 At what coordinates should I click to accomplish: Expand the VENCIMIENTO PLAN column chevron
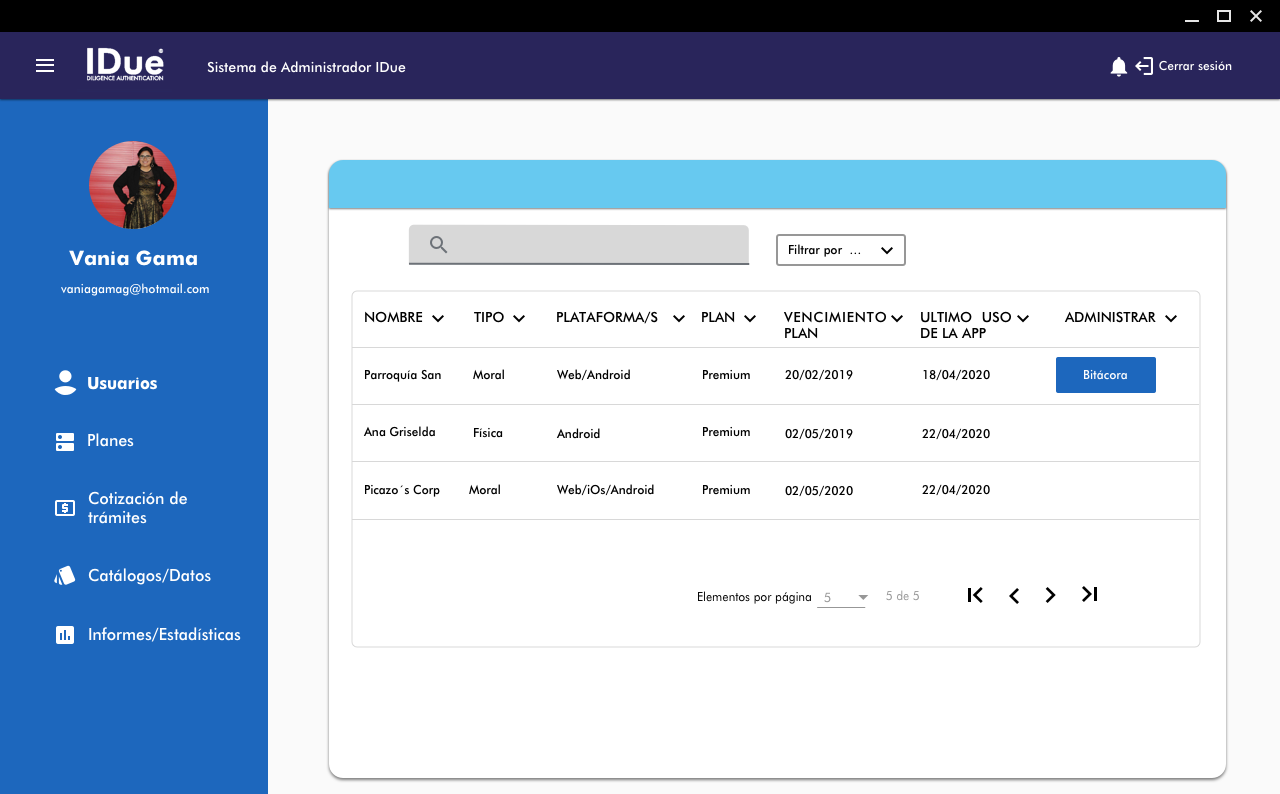tap(897, 319)
